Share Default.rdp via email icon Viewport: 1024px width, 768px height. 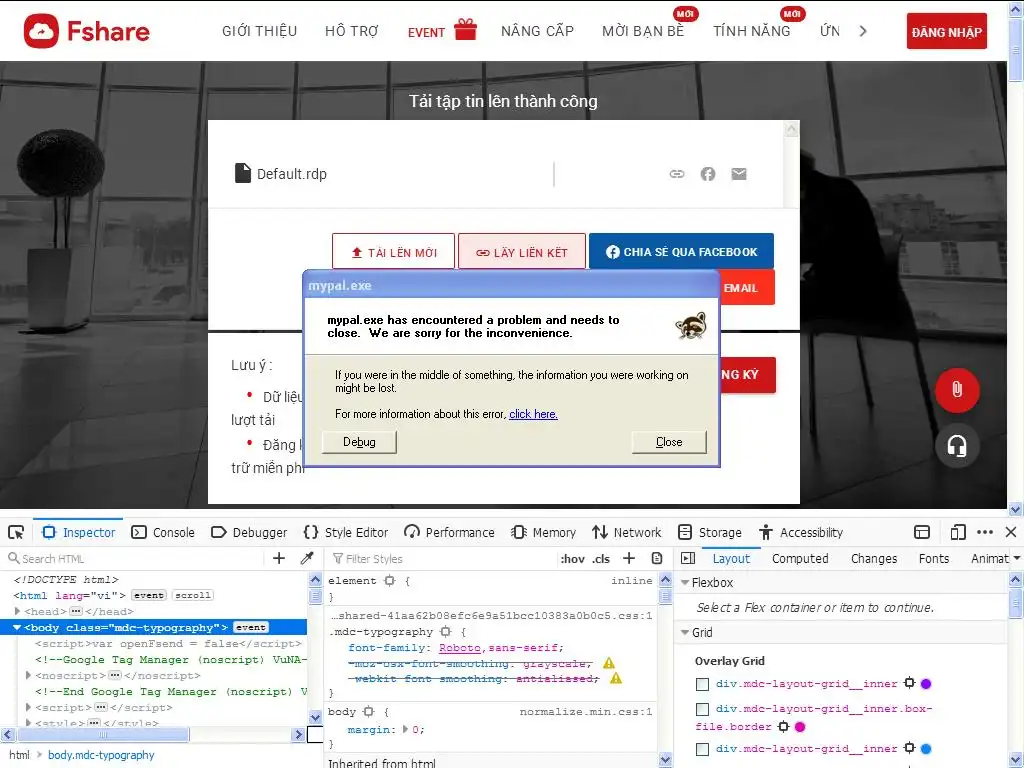coord(739,174)
